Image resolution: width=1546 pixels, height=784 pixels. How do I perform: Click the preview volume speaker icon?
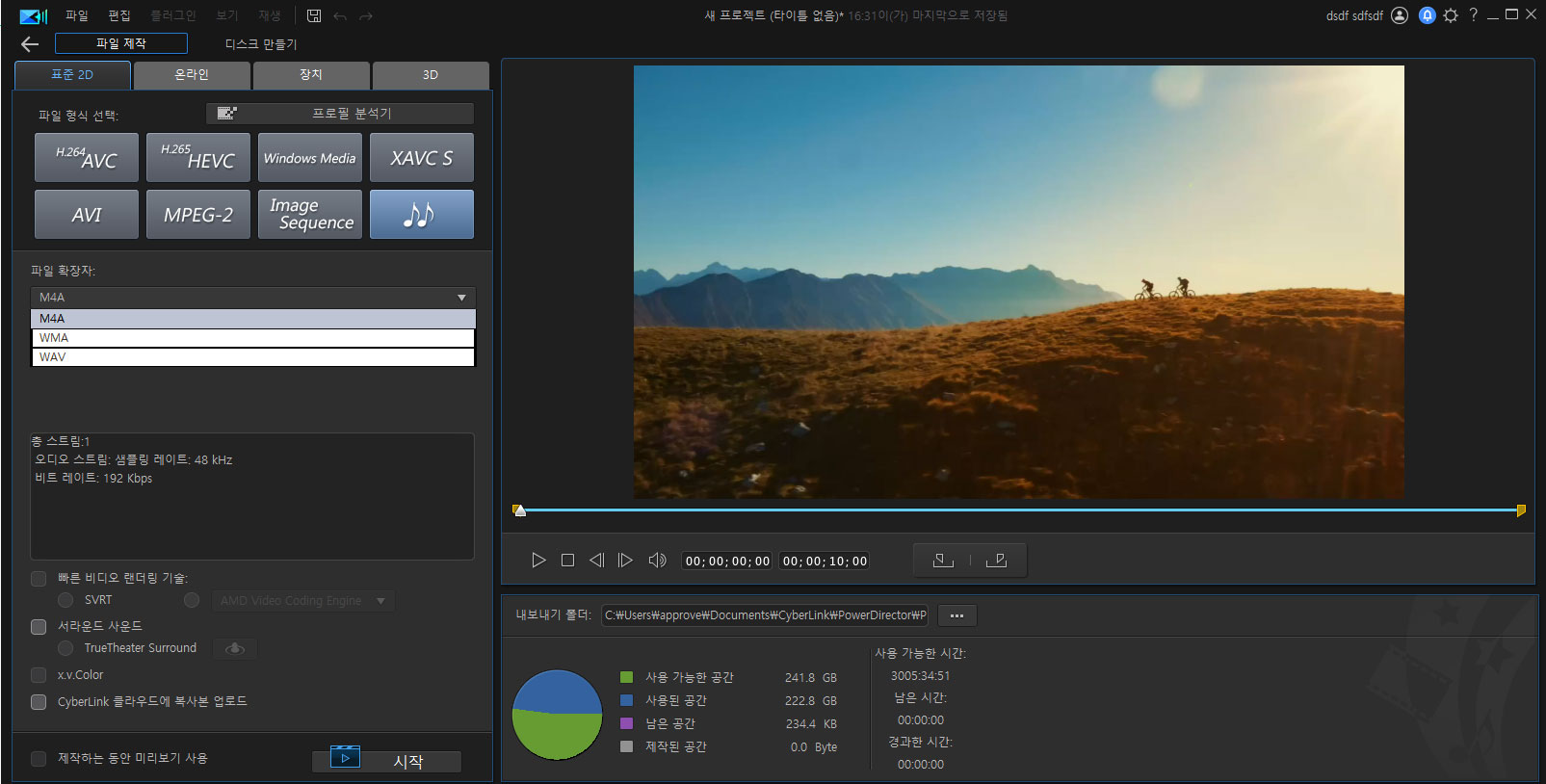point(657,561)
